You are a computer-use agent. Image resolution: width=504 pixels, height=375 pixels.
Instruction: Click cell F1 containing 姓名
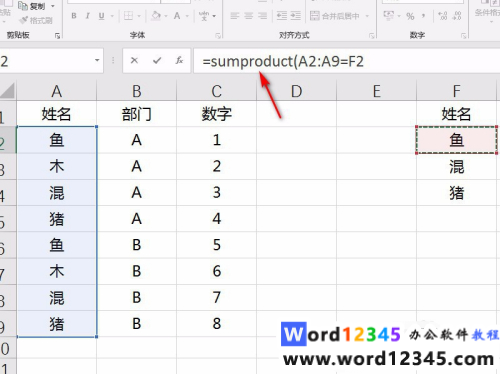pyautogui.click(x=457, y=114)
